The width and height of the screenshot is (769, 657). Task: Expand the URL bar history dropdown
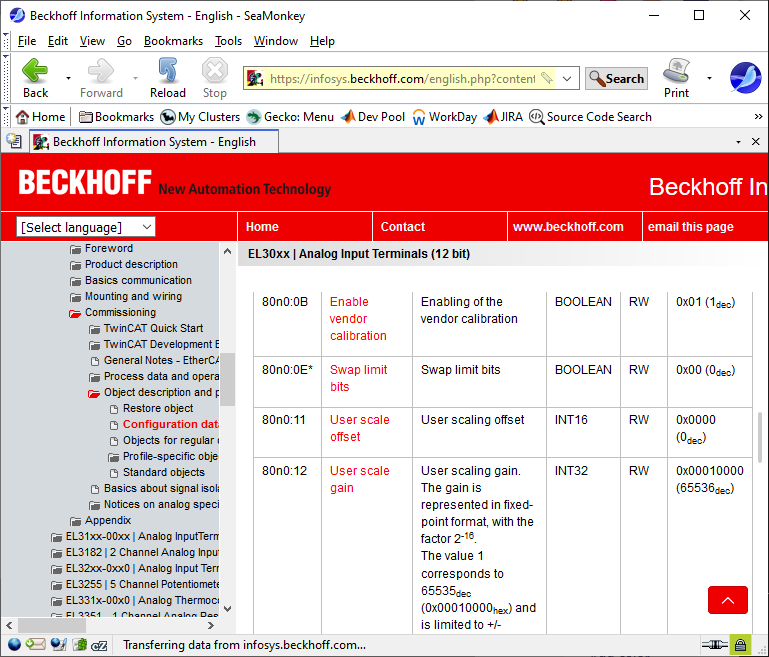567,78
